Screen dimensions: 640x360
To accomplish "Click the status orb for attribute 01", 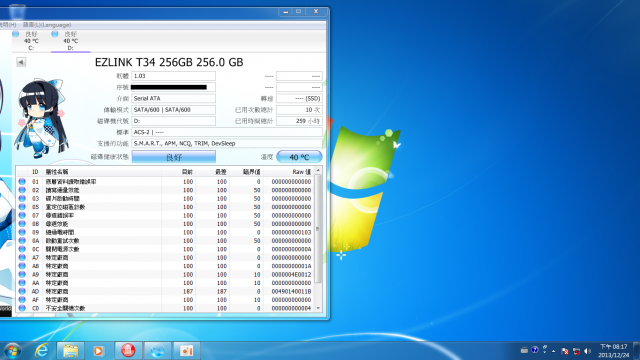I will (22, 182).
